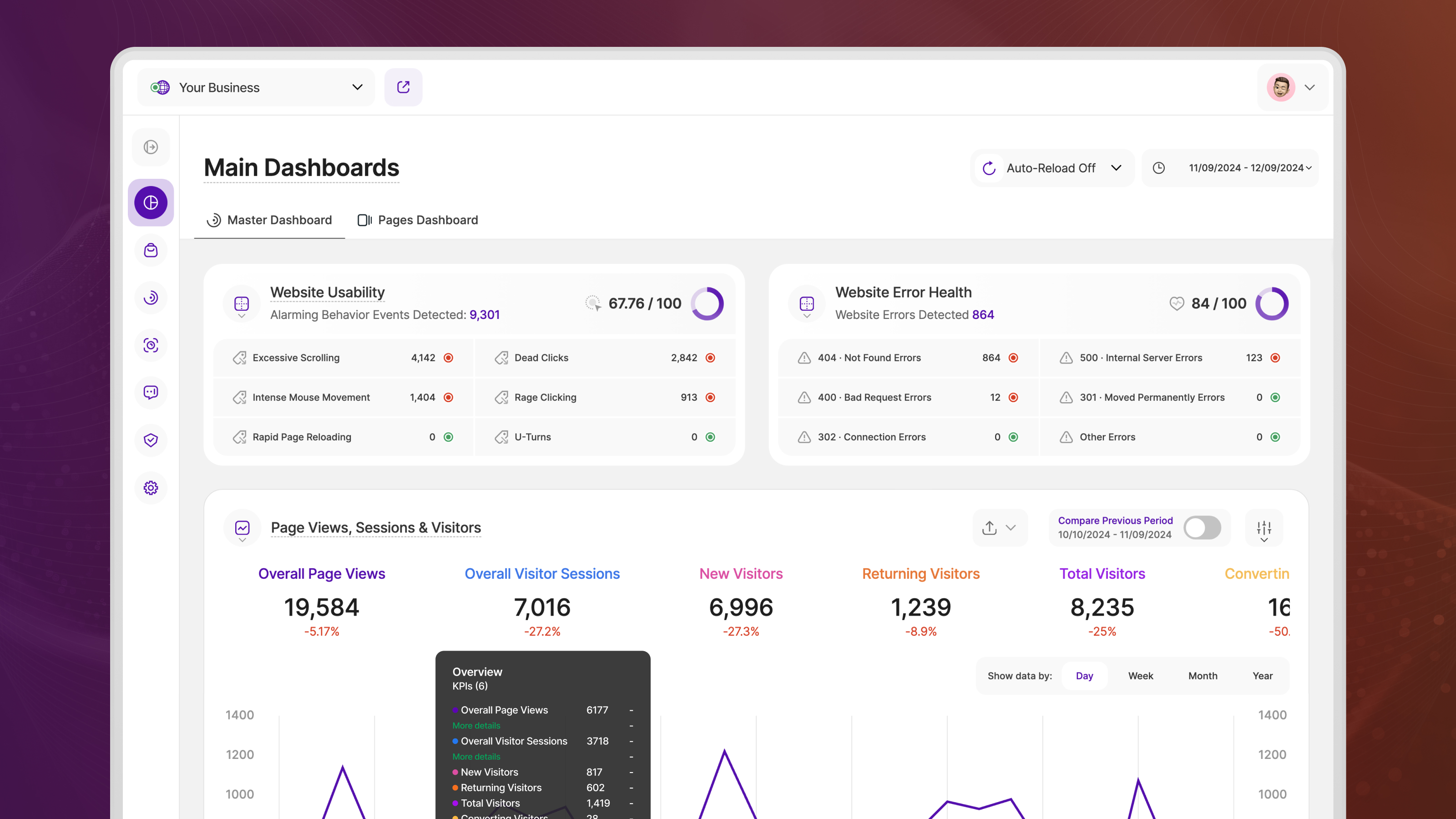
Task: Open the settings gear in the sidebar
Action: [151, 488]
